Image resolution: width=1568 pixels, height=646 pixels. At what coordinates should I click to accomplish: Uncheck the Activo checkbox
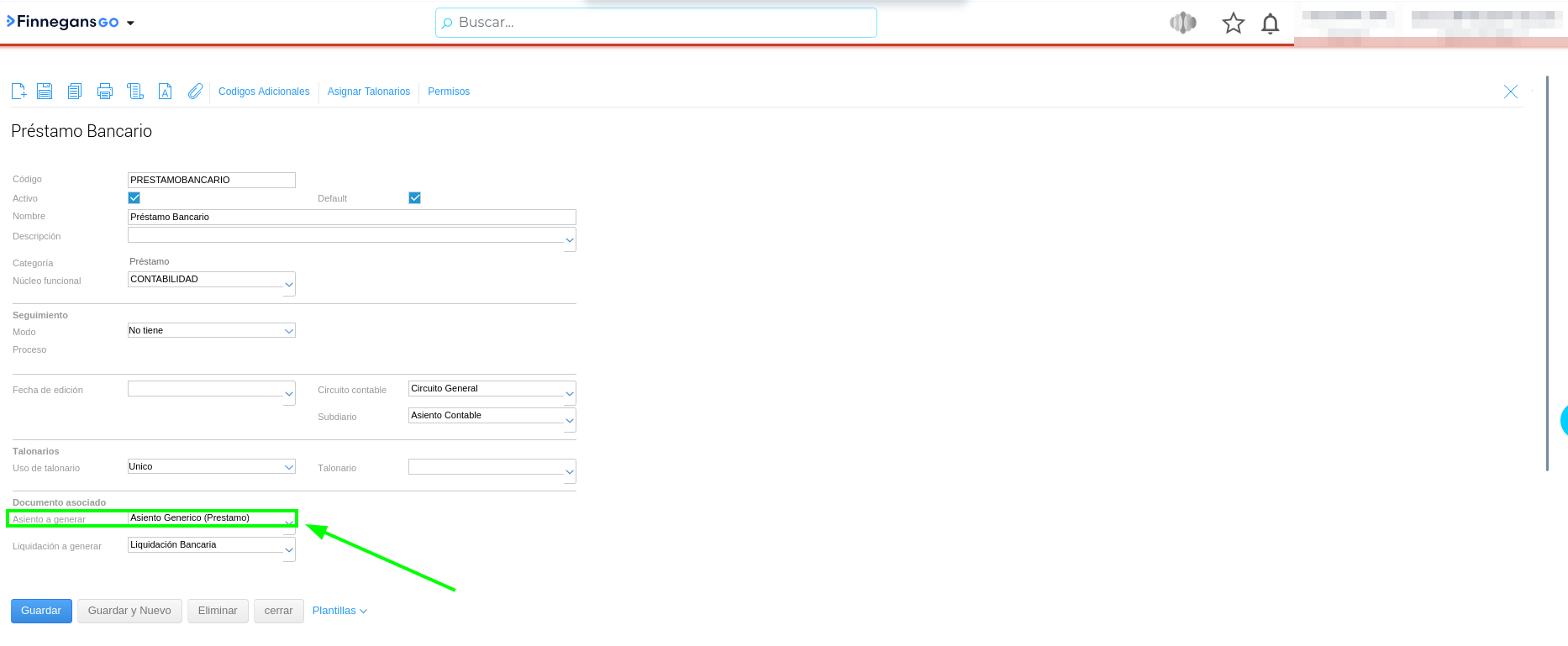pos(134,198)
